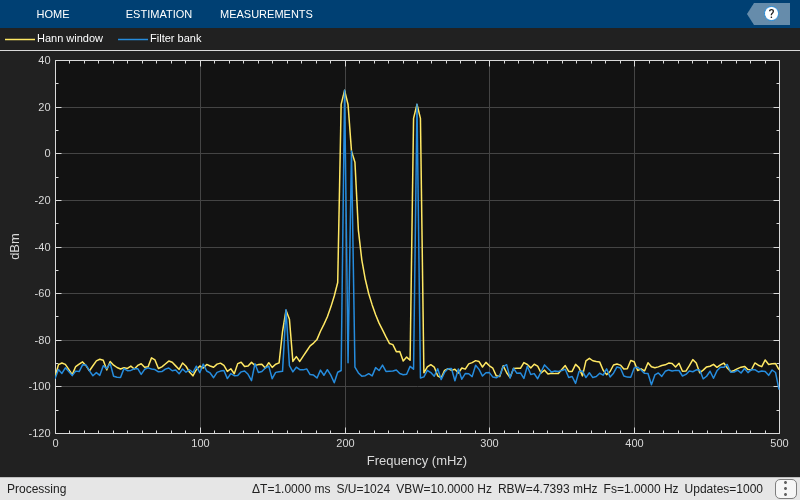Image resolution: width=800 pixels, height=500 pixels.
Task: Open the ESTIMATION tab
Action: coord(159,14)
